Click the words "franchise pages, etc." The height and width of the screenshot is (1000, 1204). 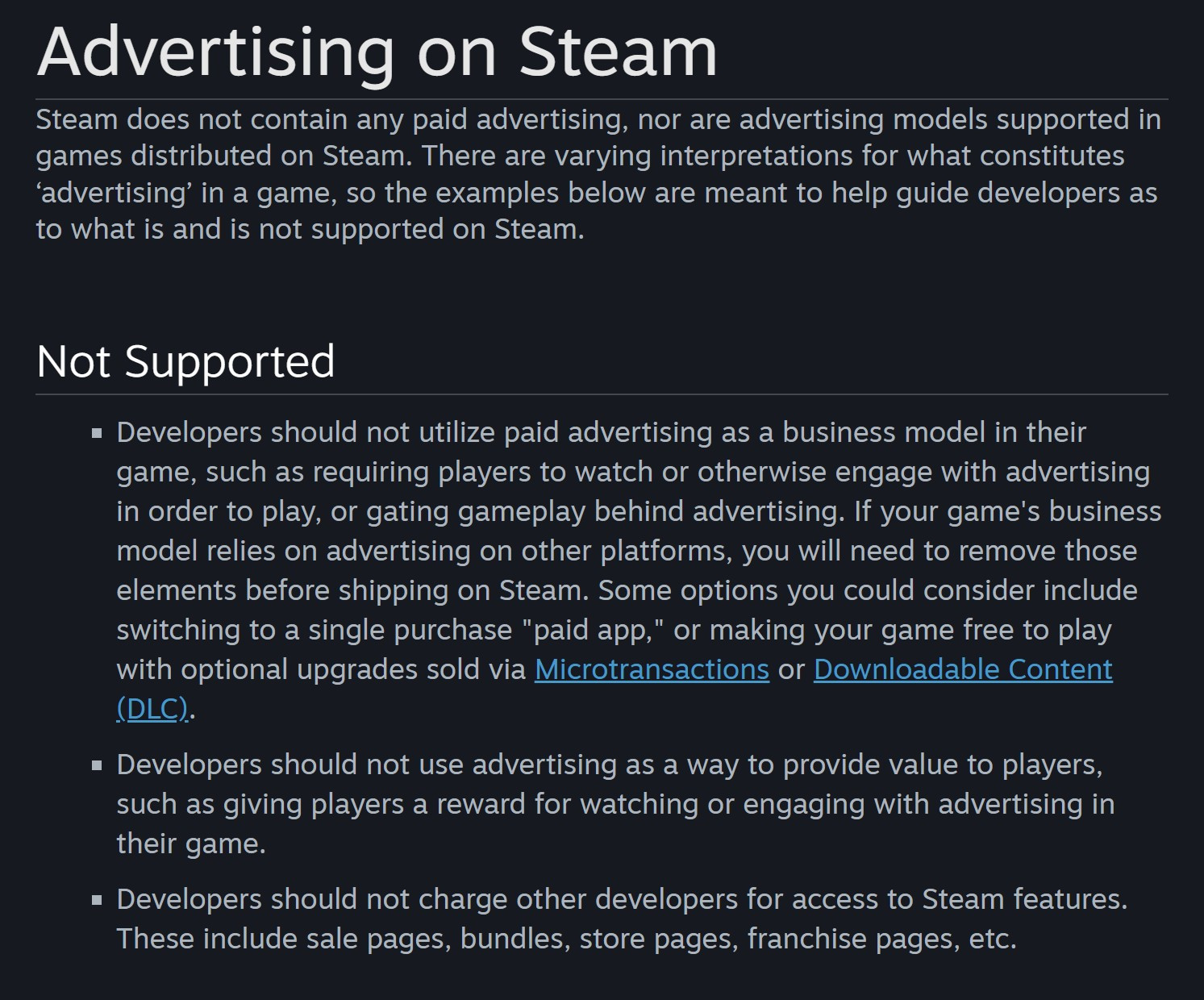click(882, 939)
